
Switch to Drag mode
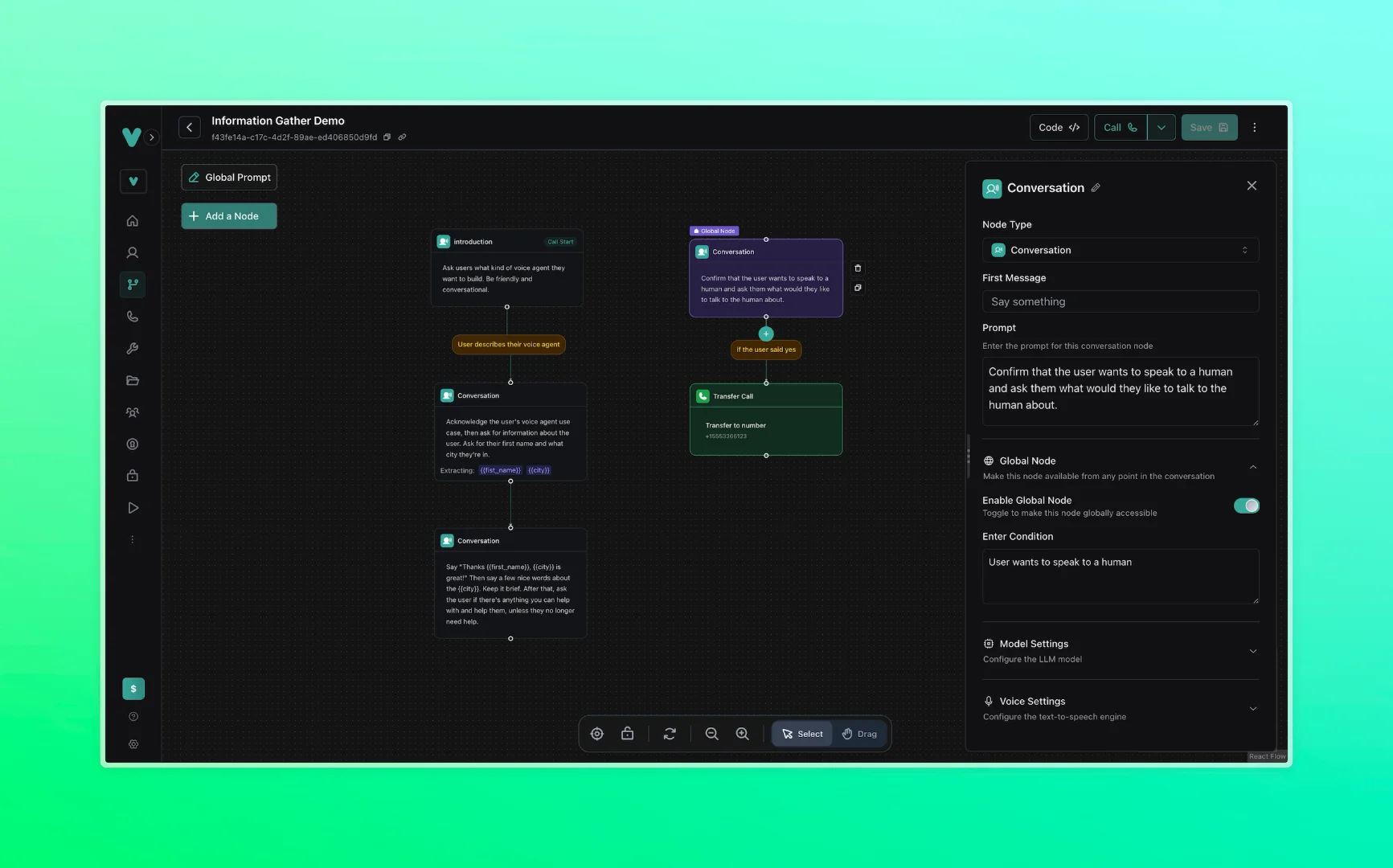(859, 734)
